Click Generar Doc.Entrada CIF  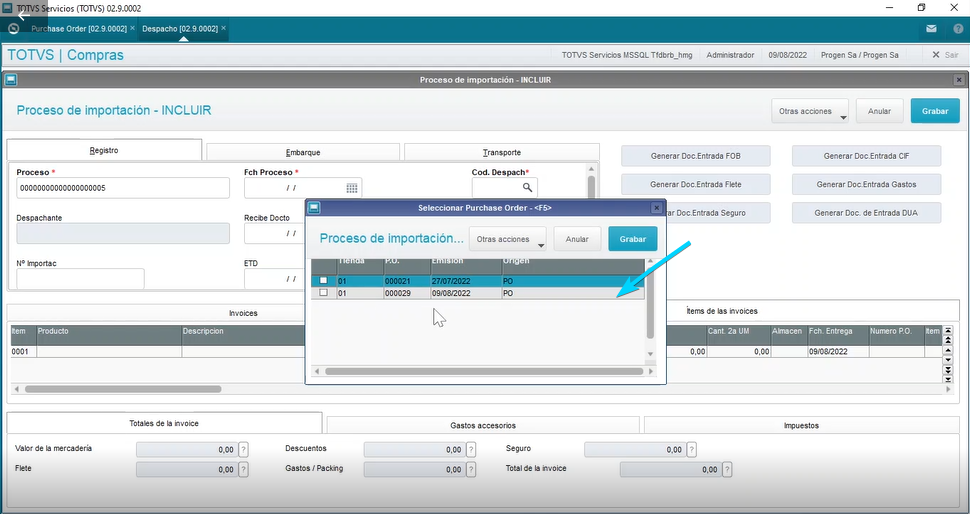pos(866,156)
